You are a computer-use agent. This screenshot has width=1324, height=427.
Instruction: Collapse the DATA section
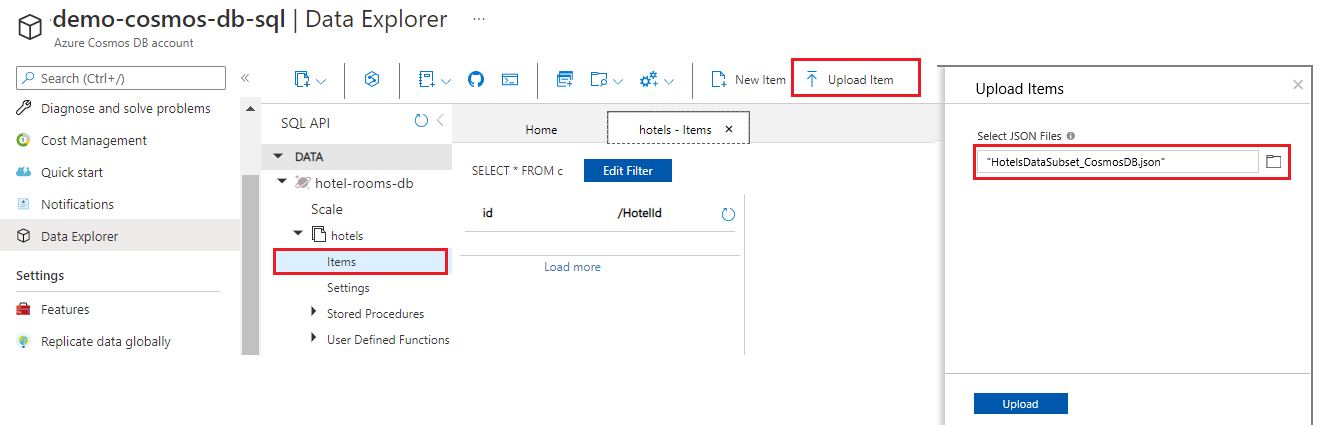(x=279, y=157)
